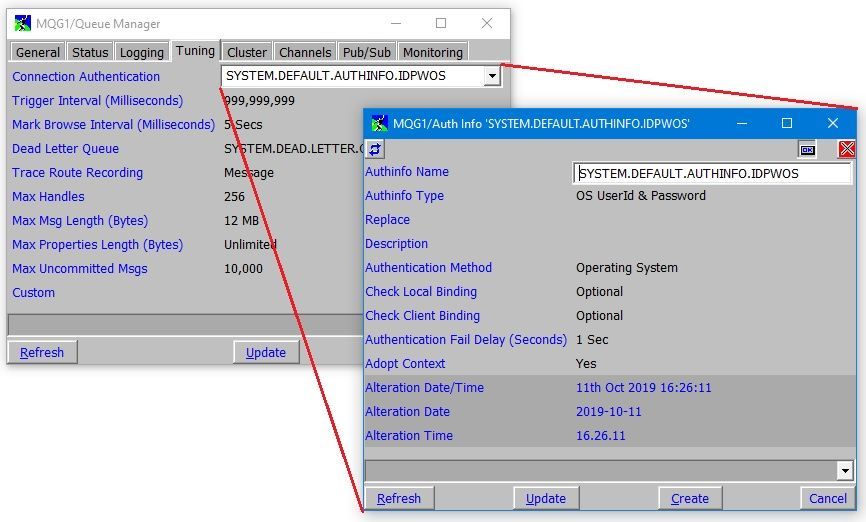Click Refresh button in Auth Info dialog
The image size is (866, 522).
coord(399,498)
